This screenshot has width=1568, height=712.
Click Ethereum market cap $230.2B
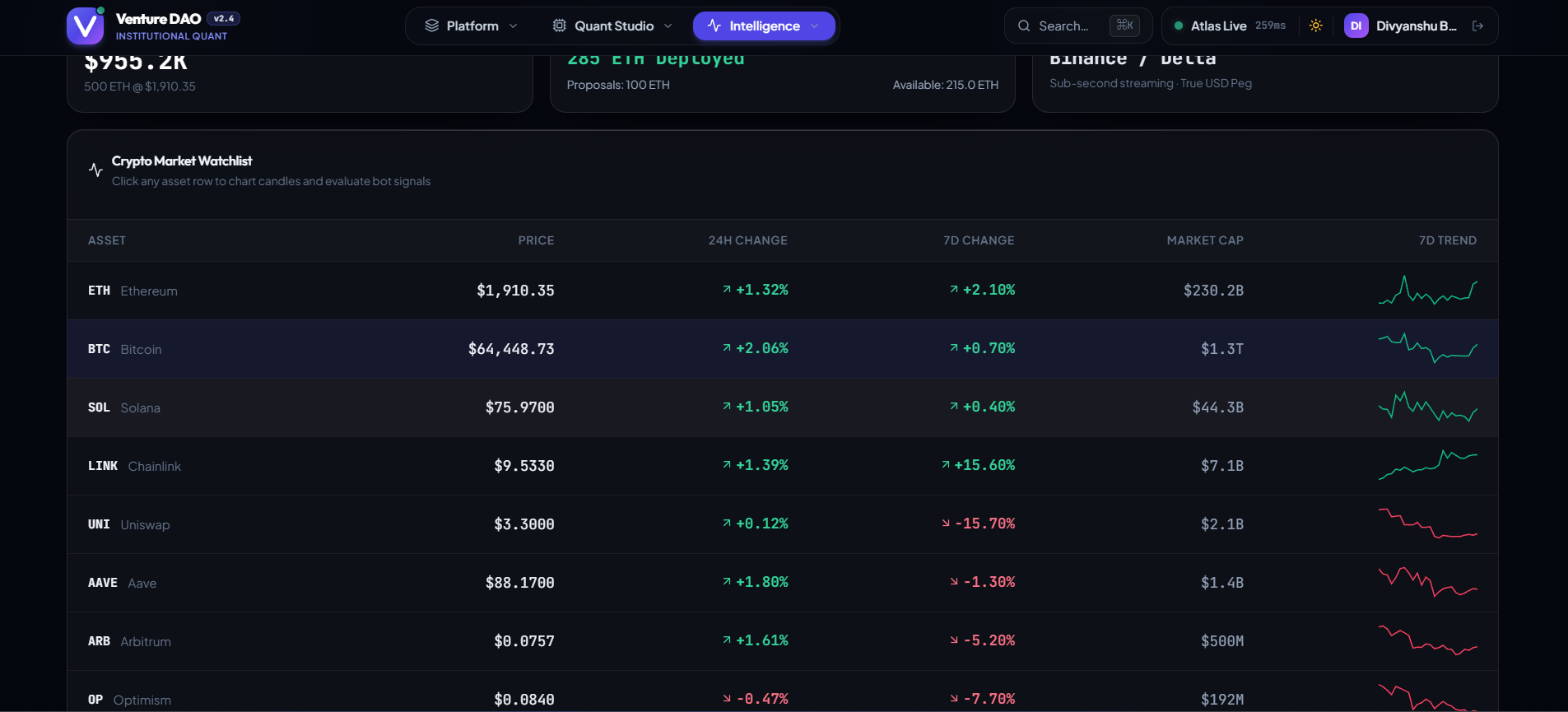pos(1213,291)
